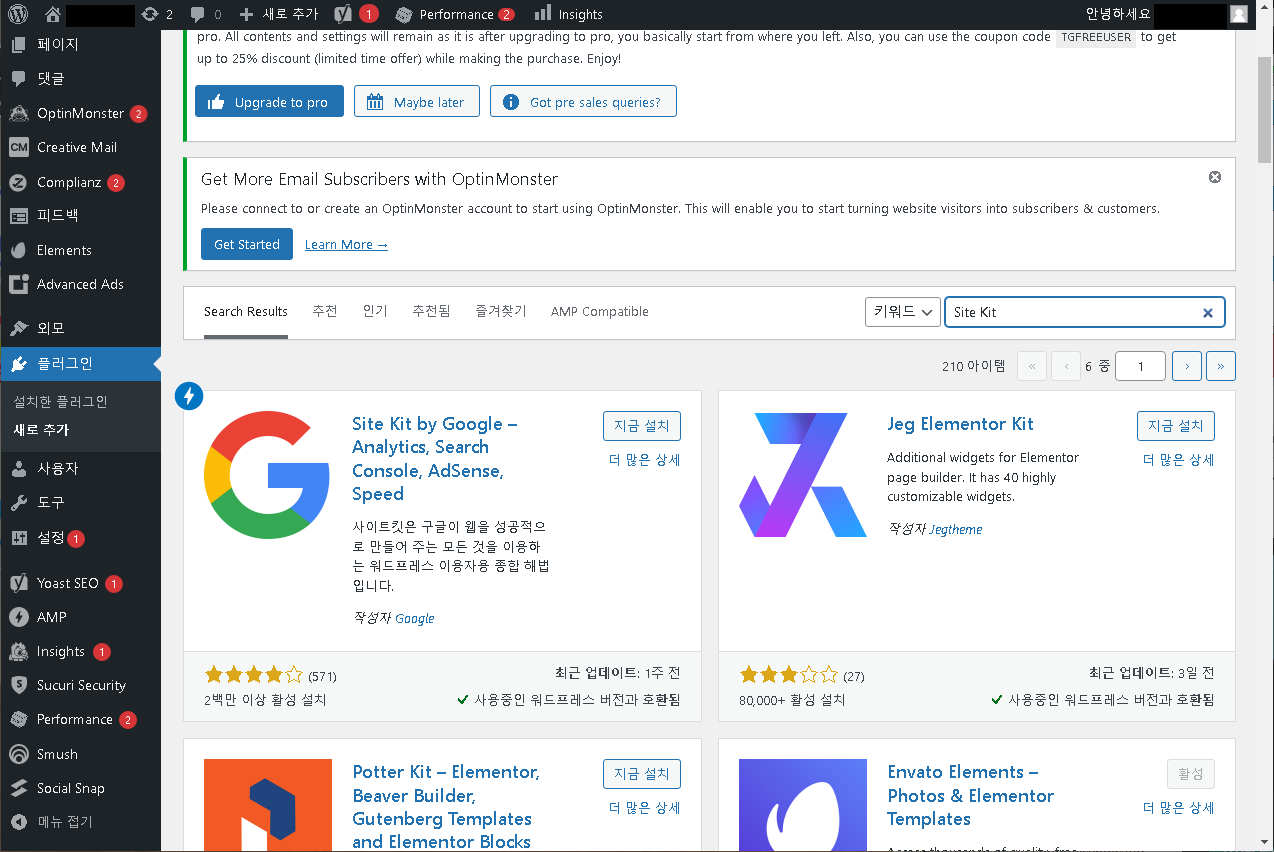Open the Google author link
The image size is (1274, 852).
coord(414,619)
